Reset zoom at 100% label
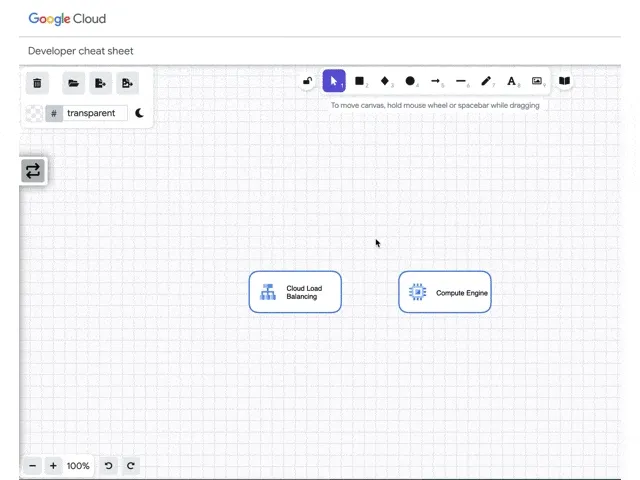Viewport: 640px width, 480px height. 78,466
